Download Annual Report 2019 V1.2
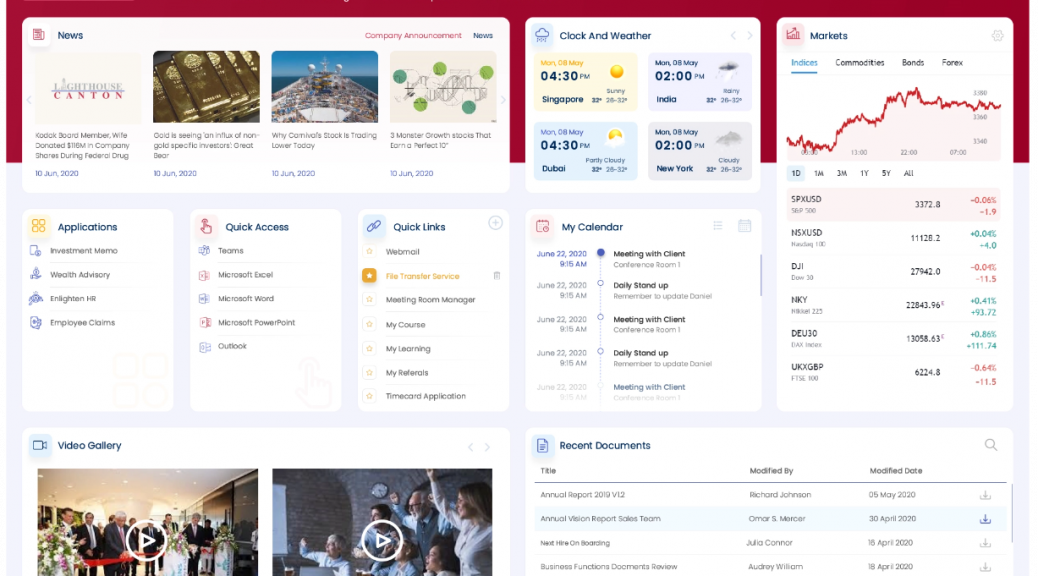The image size is (1038, 576). [x=985, y=495]
